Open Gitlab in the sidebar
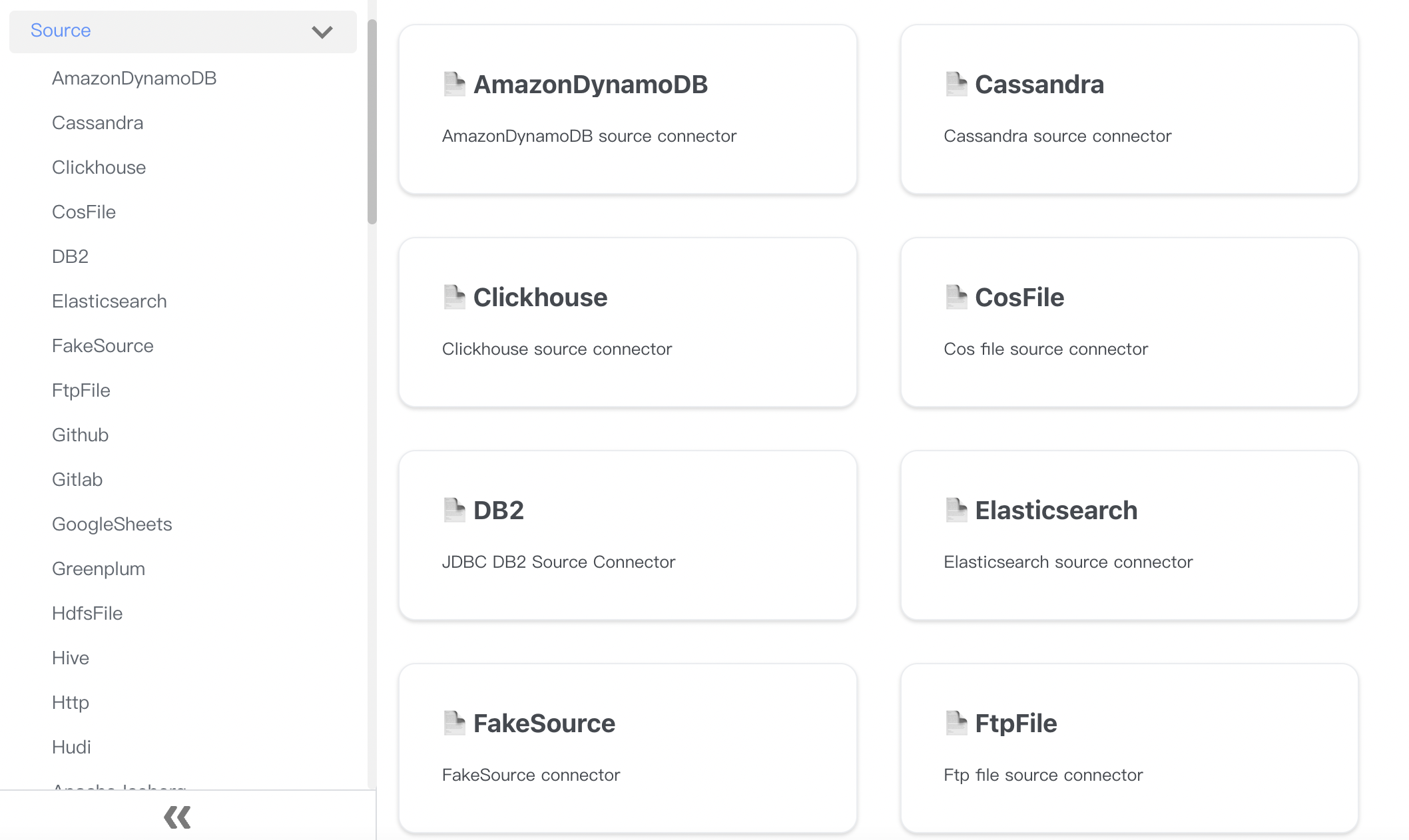 pyautogui.click(x=77, y=479)
